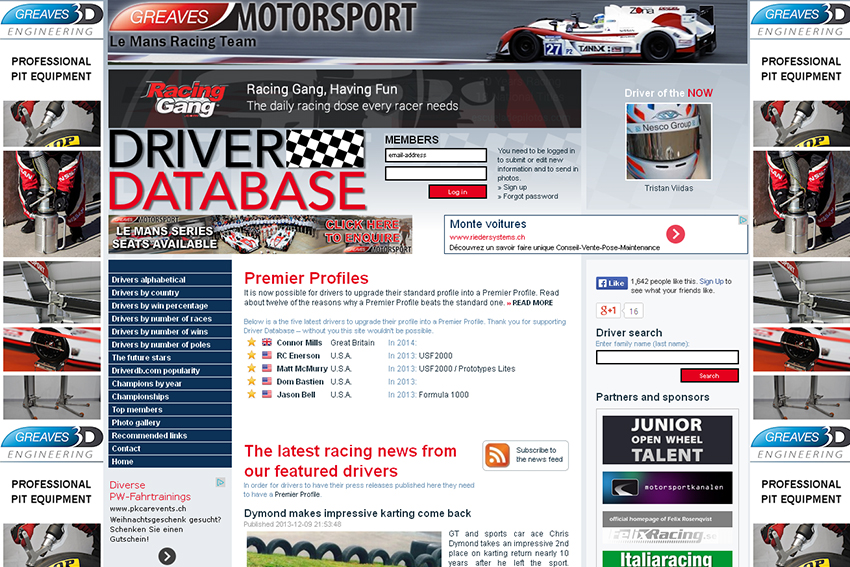This screenshot has width=850, height=567.
Task: Click Diverse PW-Fahrtrainings ad headline
Action: 150,491
